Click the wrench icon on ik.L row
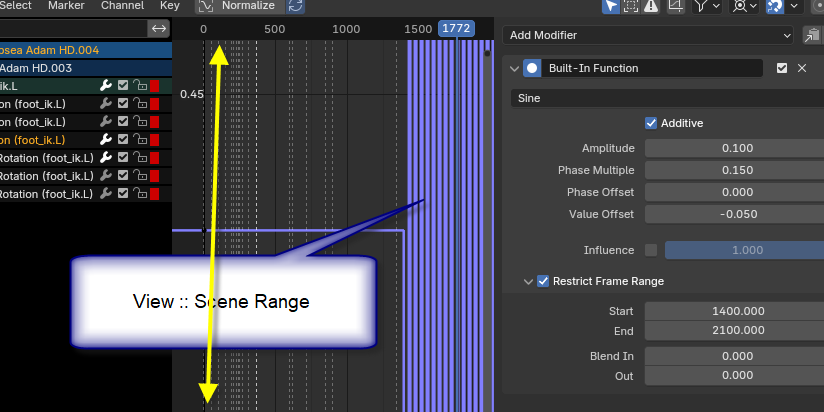The image size is (824, 412). tap(106, 86)
